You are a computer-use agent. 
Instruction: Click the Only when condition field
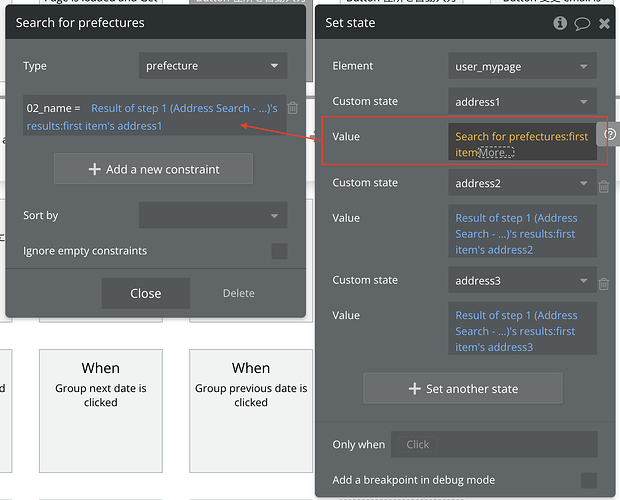pos(494,444)
